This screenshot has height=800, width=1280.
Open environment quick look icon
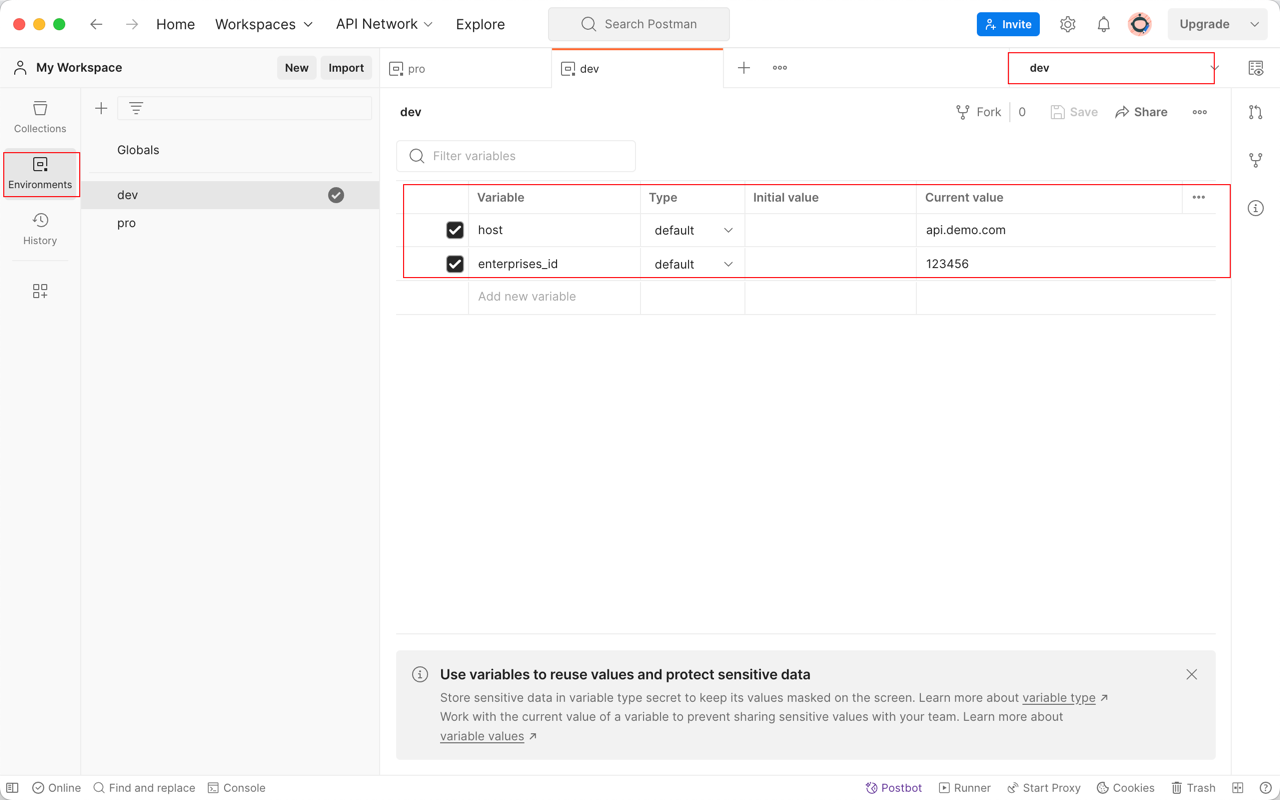[x=1256, y=68]
